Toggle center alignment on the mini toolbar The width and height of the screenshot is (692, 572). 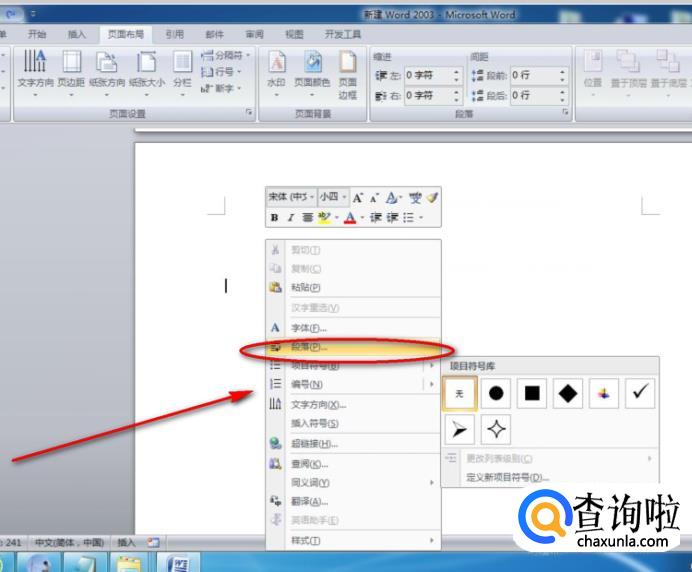pos(307,217)
